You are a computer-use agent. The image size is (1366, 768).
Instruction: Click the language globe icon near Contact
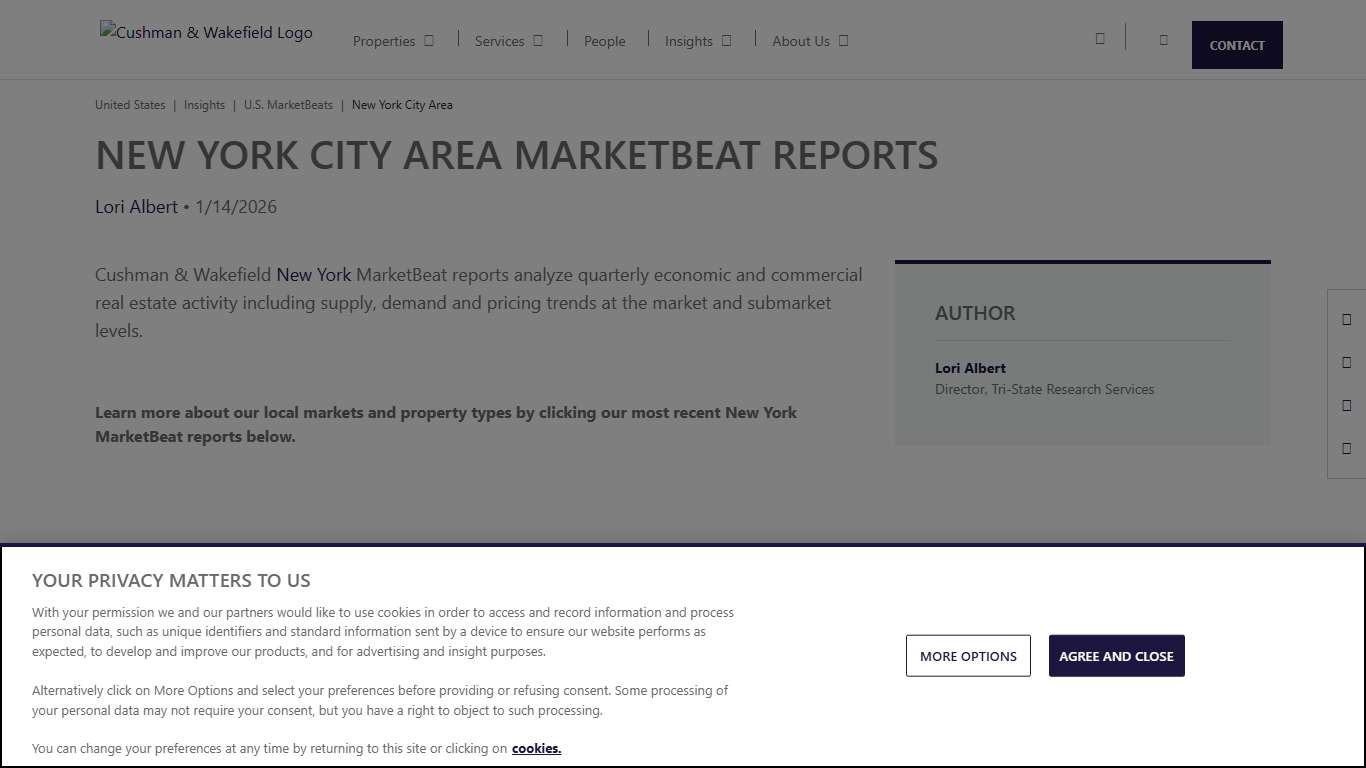(x=1163, y=40)
